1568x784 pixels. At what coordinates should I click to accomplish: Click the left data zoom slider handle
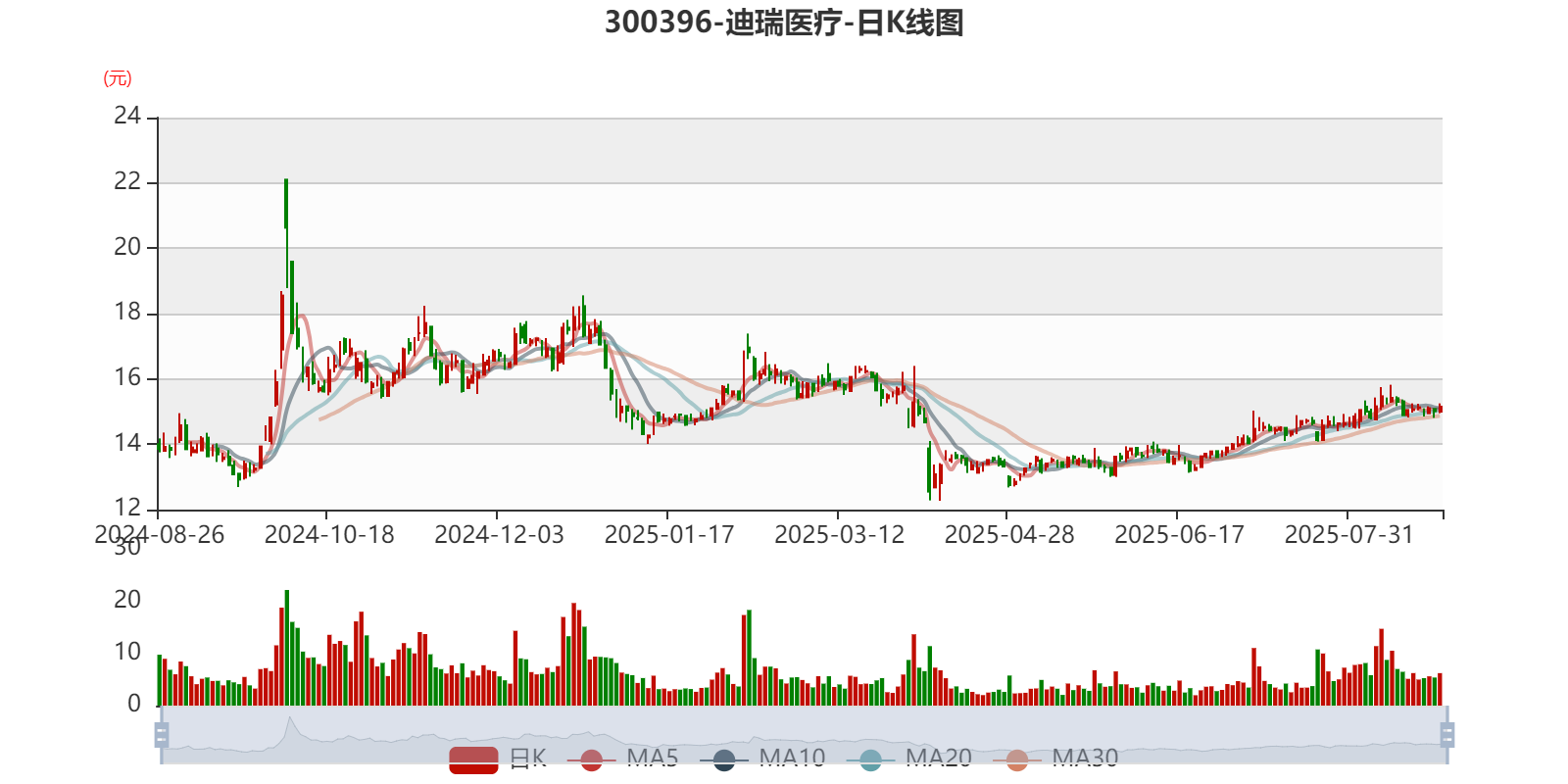(162, 734)
